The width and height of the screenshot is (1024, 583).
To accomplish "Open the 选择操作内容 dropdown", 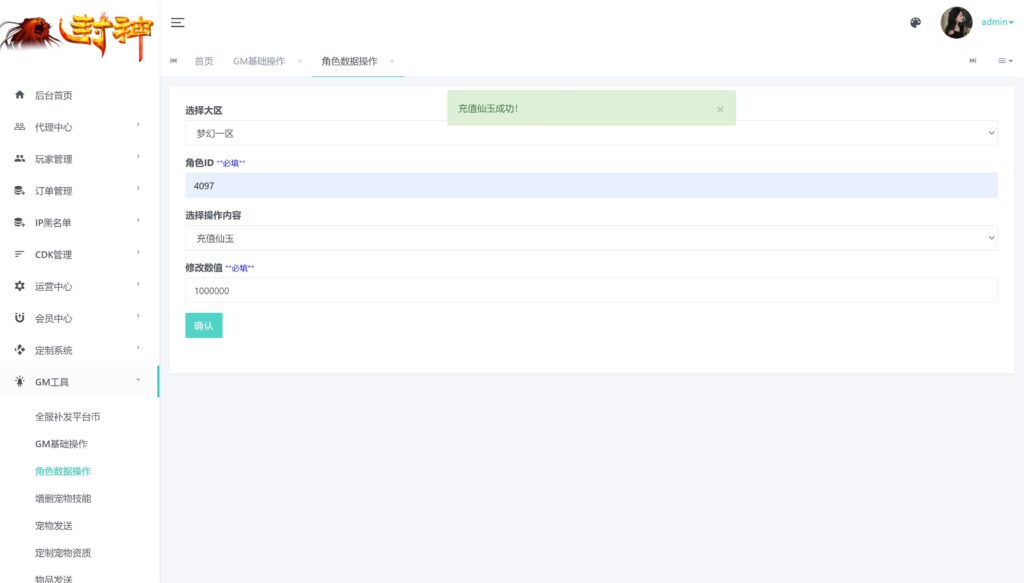I will point(591,238).
